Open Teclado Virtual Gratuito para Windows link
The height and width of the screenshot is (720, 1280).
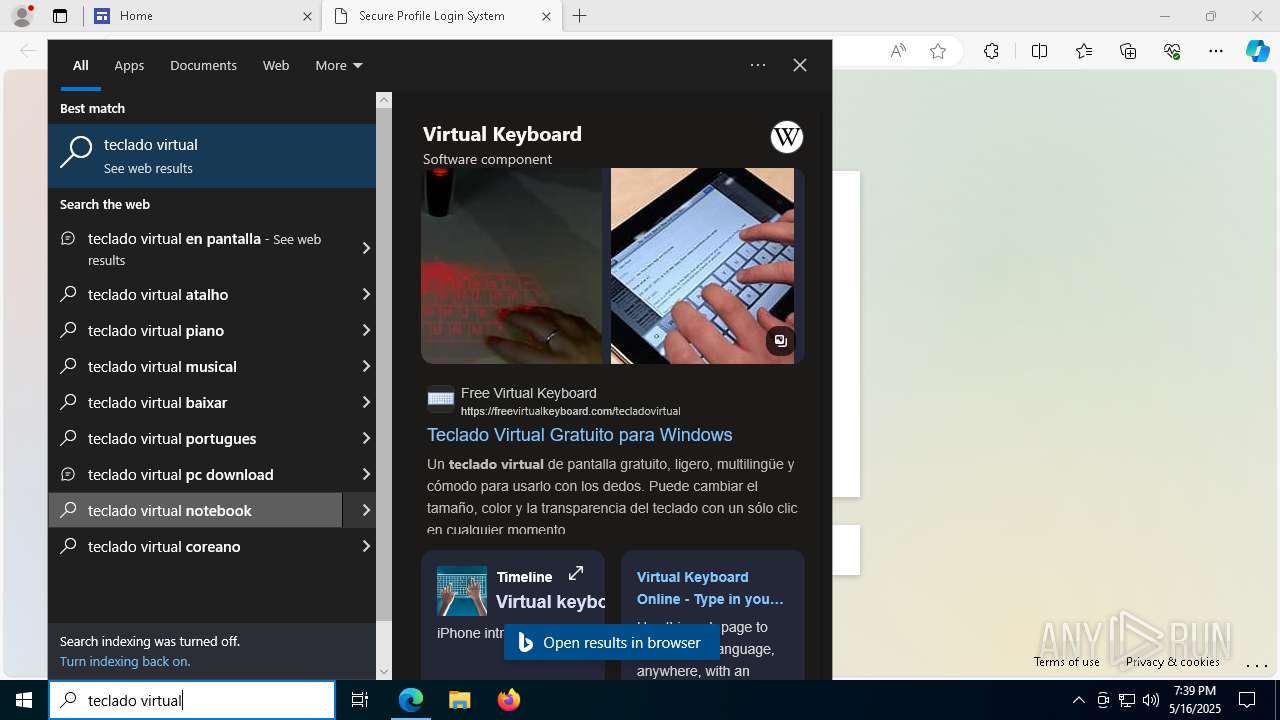580,435
